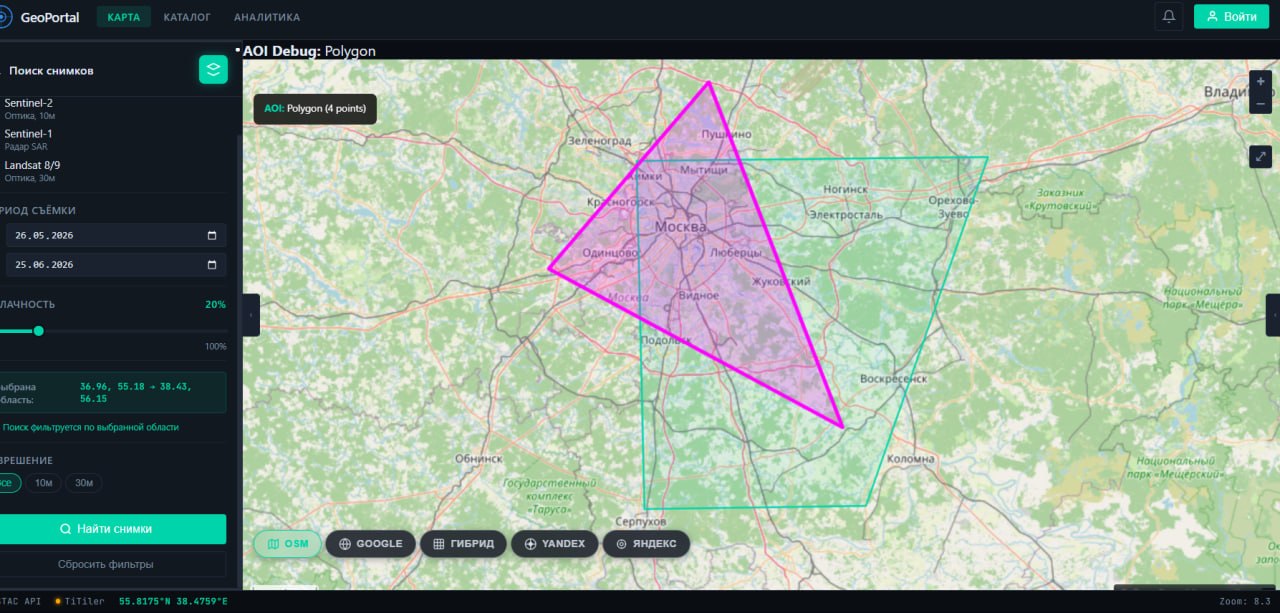Click the Коломна city label
This screenshot has height=613, width=1280.
[x=911, y=459]
